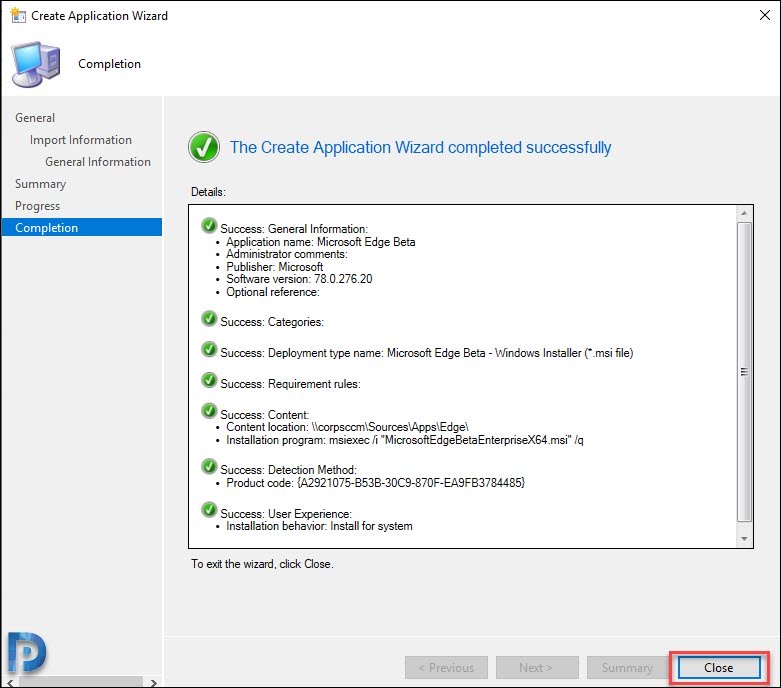Click the 'Details:' label
This screenshot has height=688, width=781.
point(208,192)
